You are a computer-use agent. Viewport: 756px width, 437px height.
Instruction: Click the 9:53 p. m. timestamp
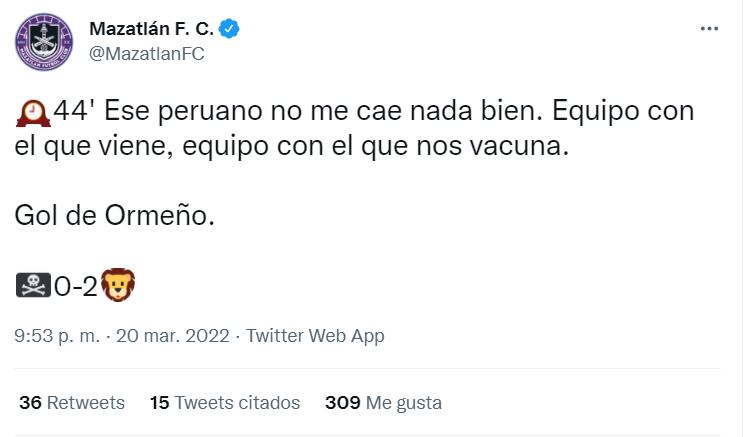coord(57,336)
